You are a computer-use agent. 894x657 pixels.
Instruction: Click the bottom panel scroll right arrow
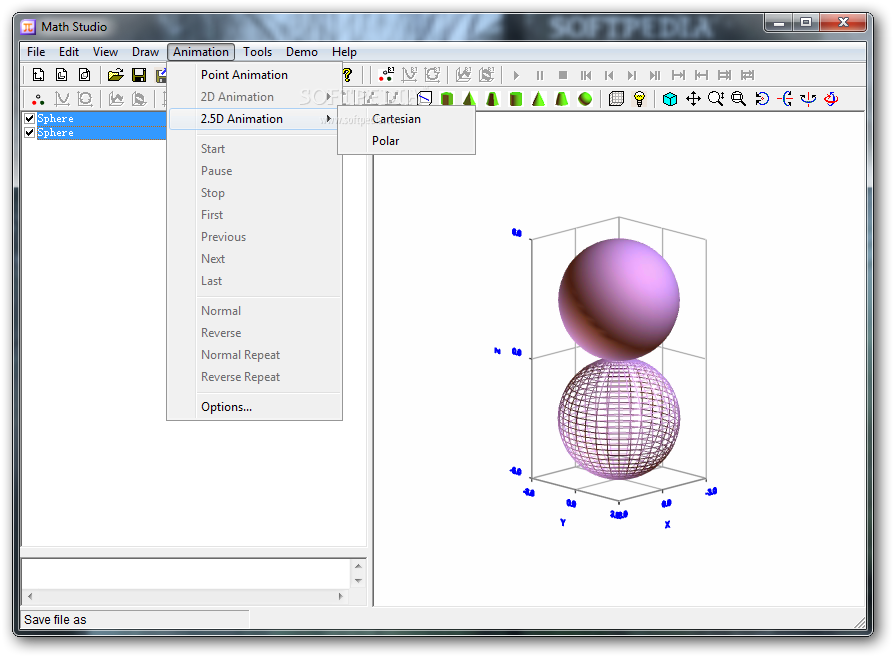pos(340,596)
